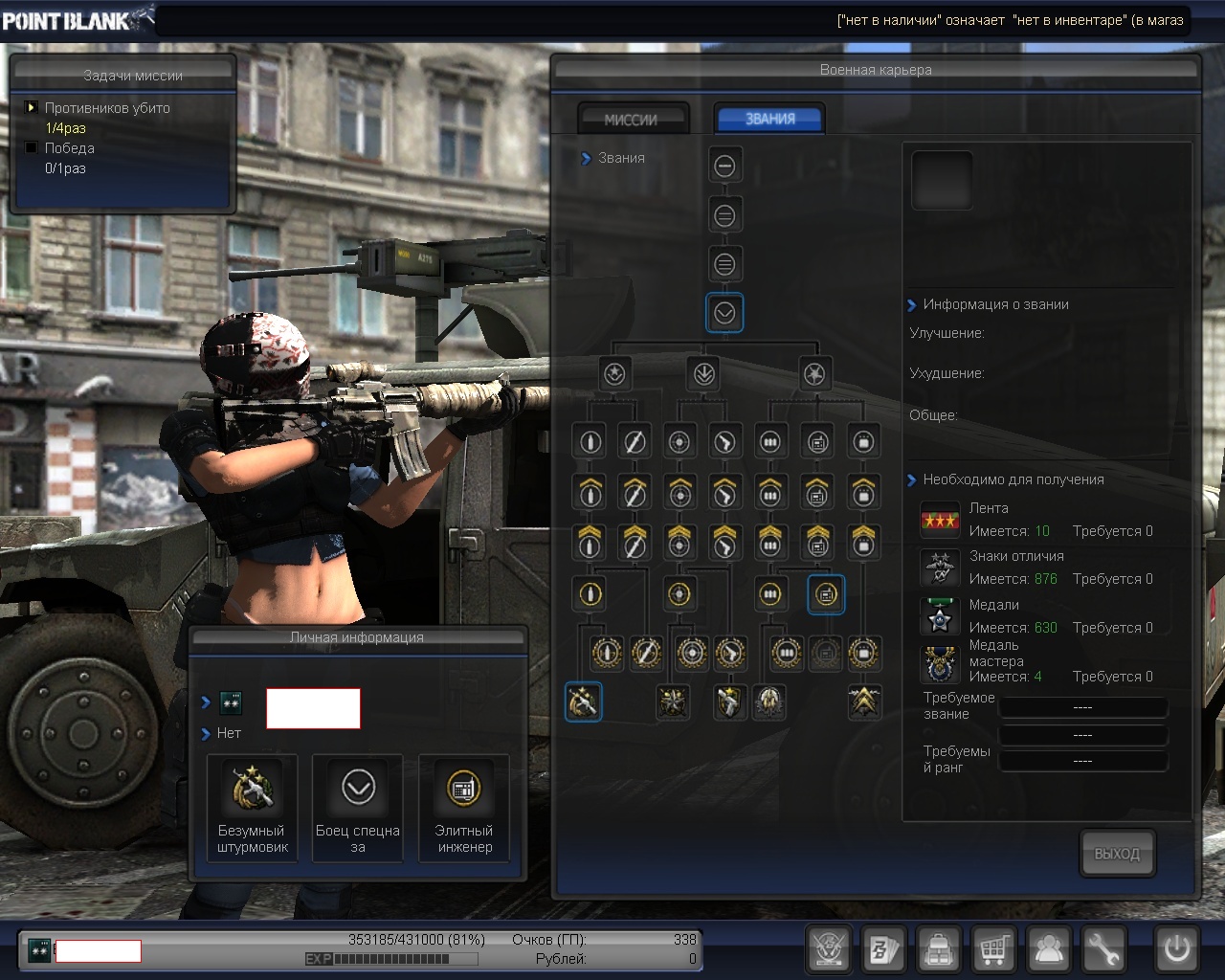Screen dimensions: 1225x980
Task: Click the EXP progress bar
Action: [x=390, y=958]
